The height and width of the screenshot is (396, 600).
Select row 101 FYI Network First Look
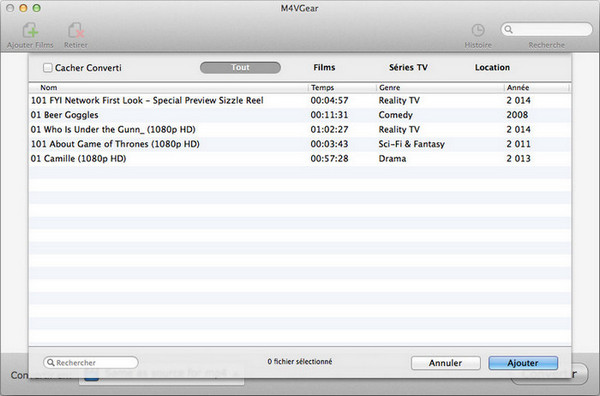coord(300,101)
